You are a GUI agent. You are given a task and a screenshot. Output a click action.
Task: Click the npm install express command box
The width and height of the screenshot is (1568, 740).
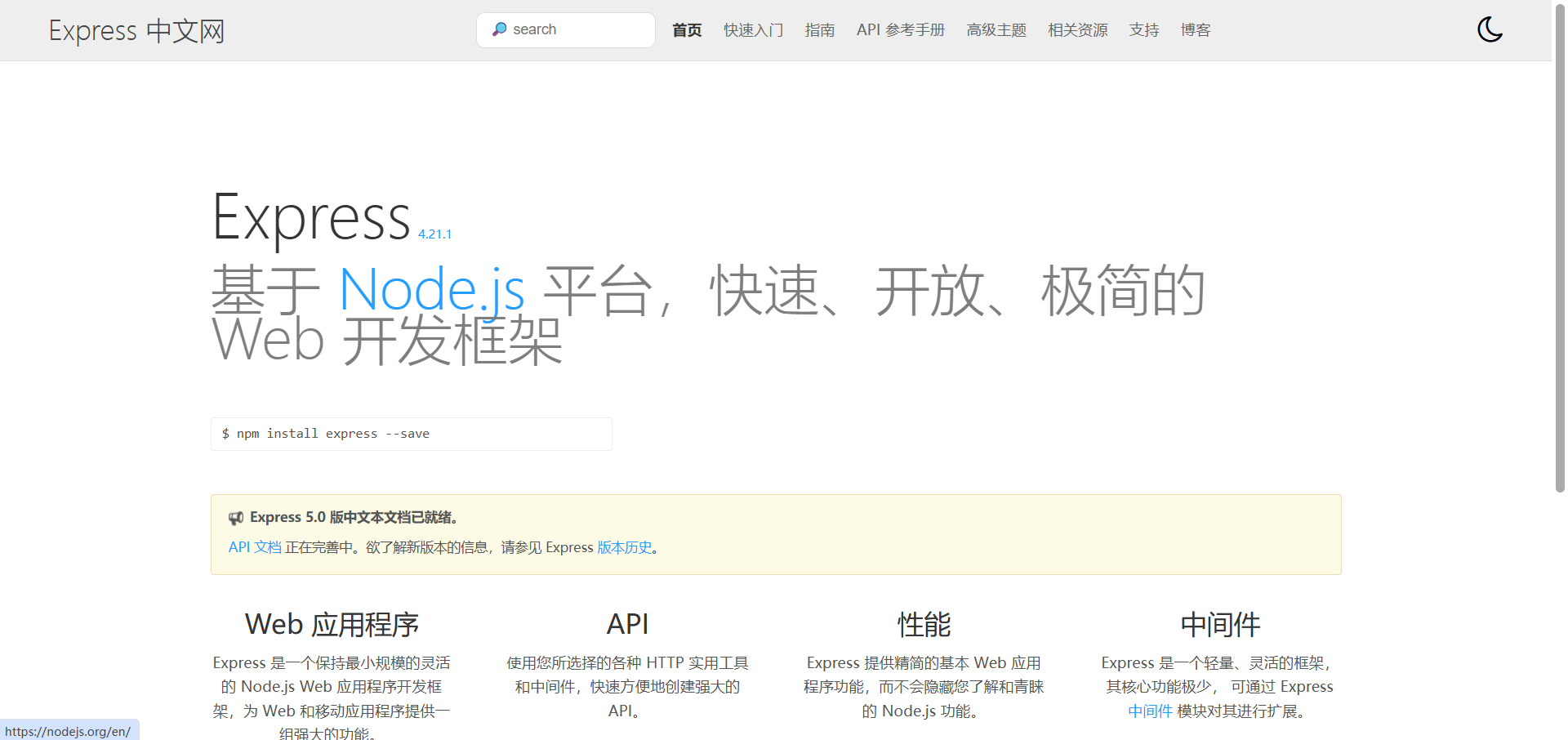pos(412,434)
